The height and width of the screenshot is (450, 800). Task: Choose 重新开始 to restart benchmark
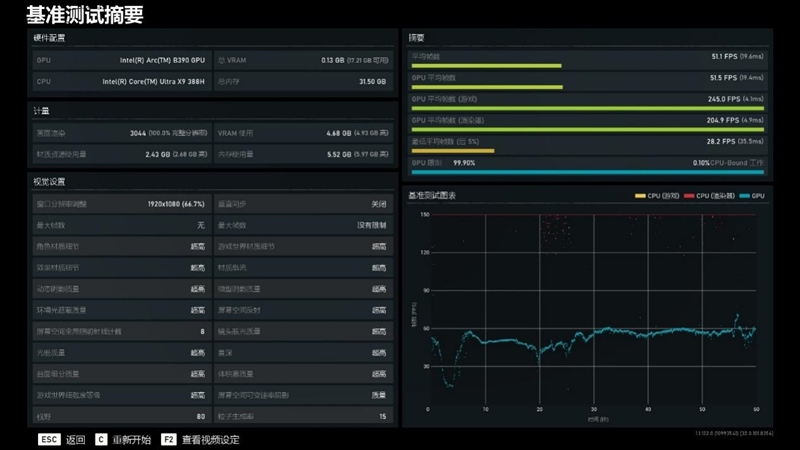(132, 440)
